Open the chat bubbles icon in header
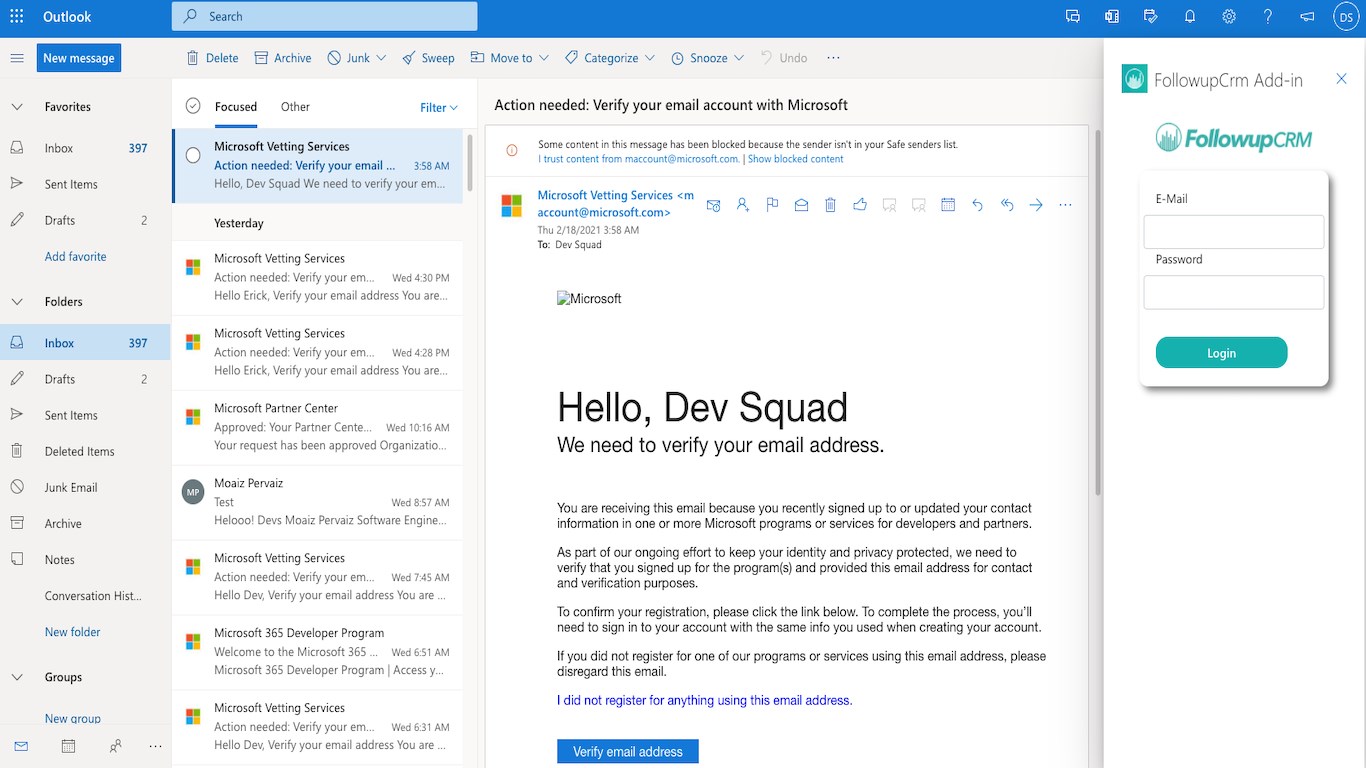 (1073, 16)
